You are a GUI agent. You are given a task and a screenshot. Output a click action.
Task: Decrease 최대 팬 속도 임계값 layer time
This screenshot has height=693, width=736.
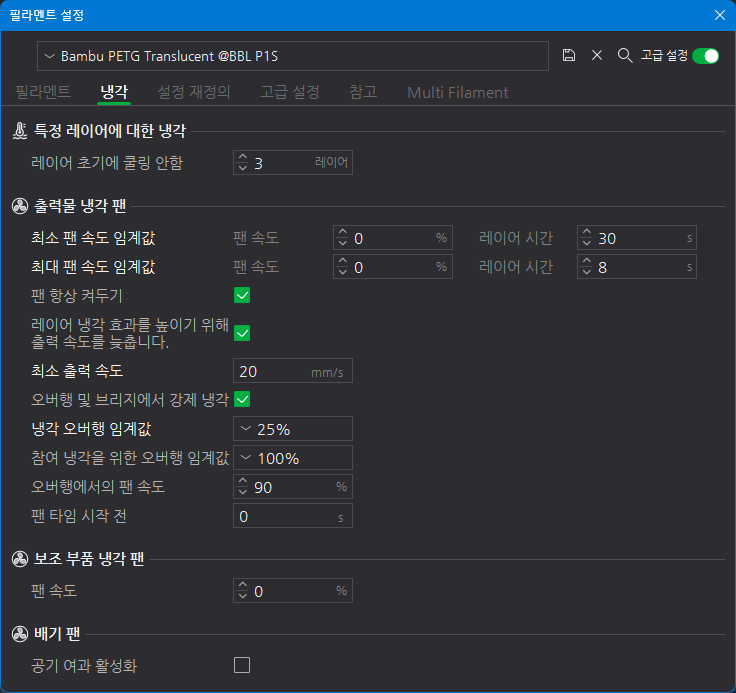click(x=586, y=272)
